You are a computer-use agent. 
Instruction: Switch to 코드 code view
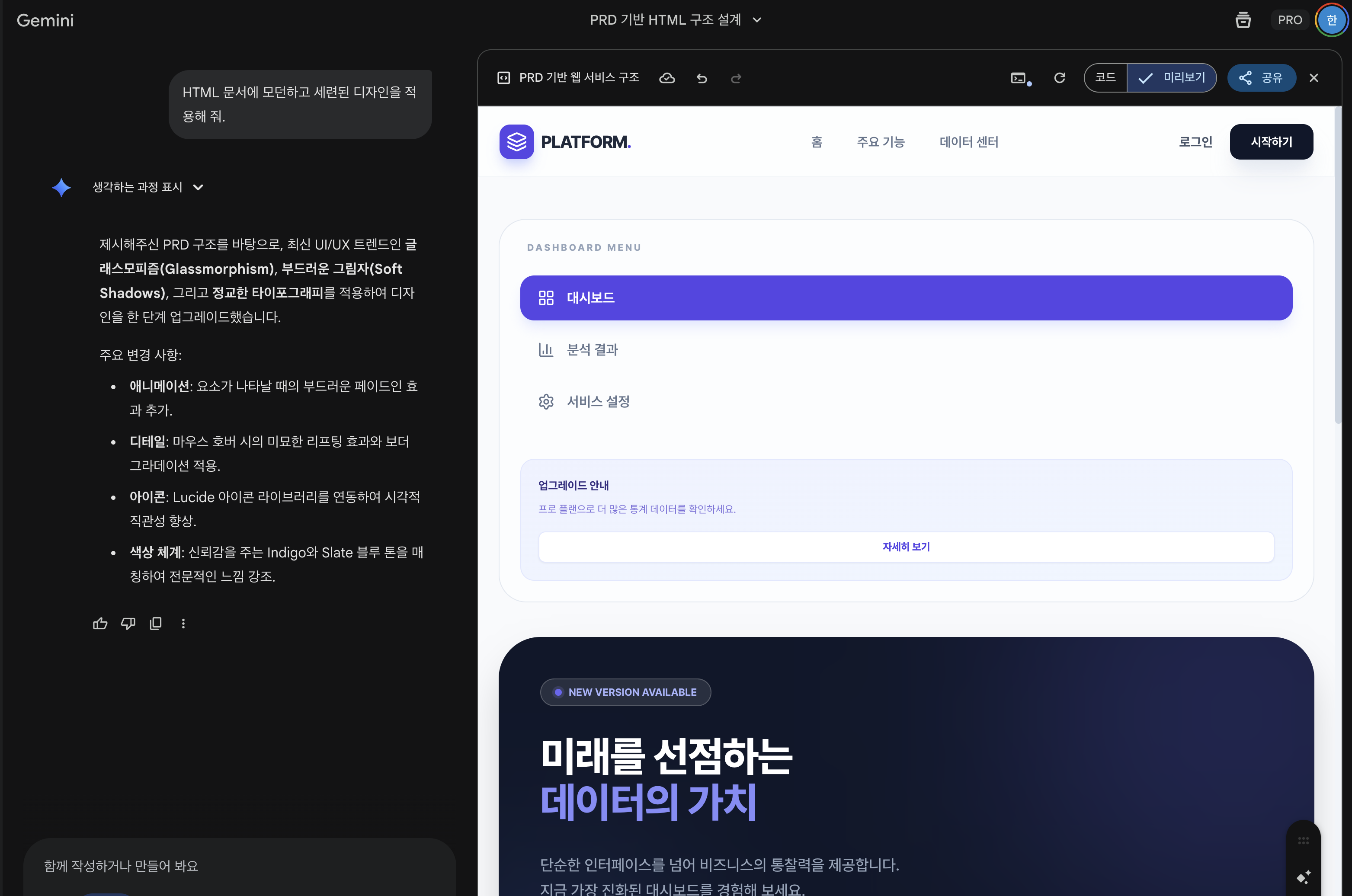click(x=1105, y=78)
